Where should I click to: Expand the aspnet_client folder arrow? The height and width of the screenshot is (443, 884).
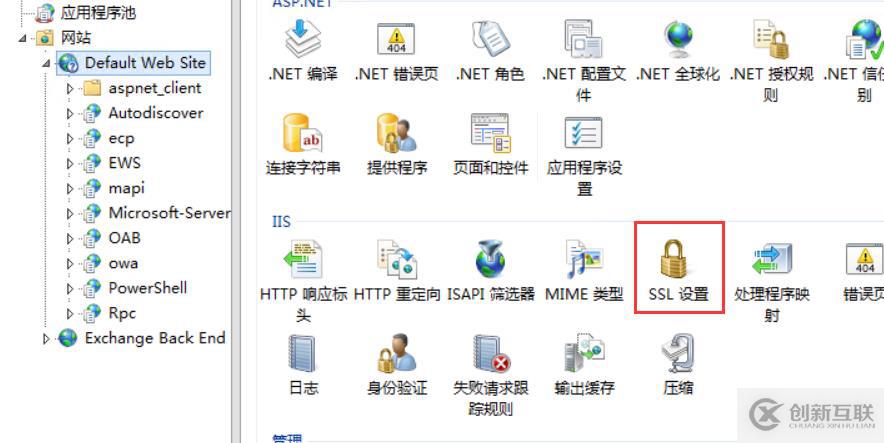click(70, 88)
